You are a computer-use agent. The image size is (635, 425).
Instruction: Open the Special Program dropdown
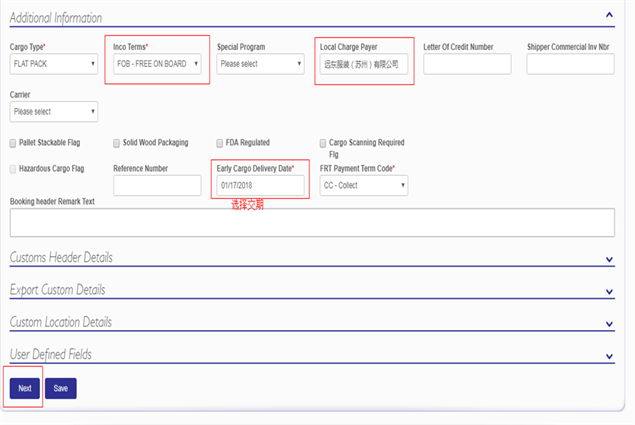(x=260, y=64)
